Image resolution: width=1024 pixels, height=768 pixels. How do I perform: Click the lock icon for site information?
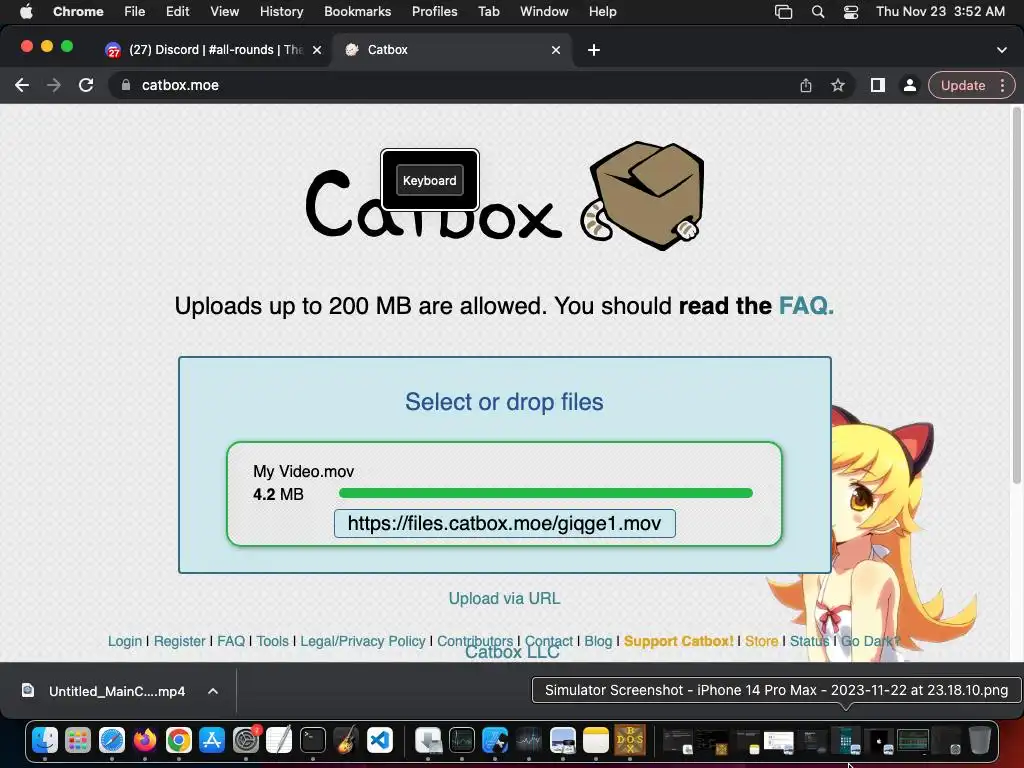[126, 85]
